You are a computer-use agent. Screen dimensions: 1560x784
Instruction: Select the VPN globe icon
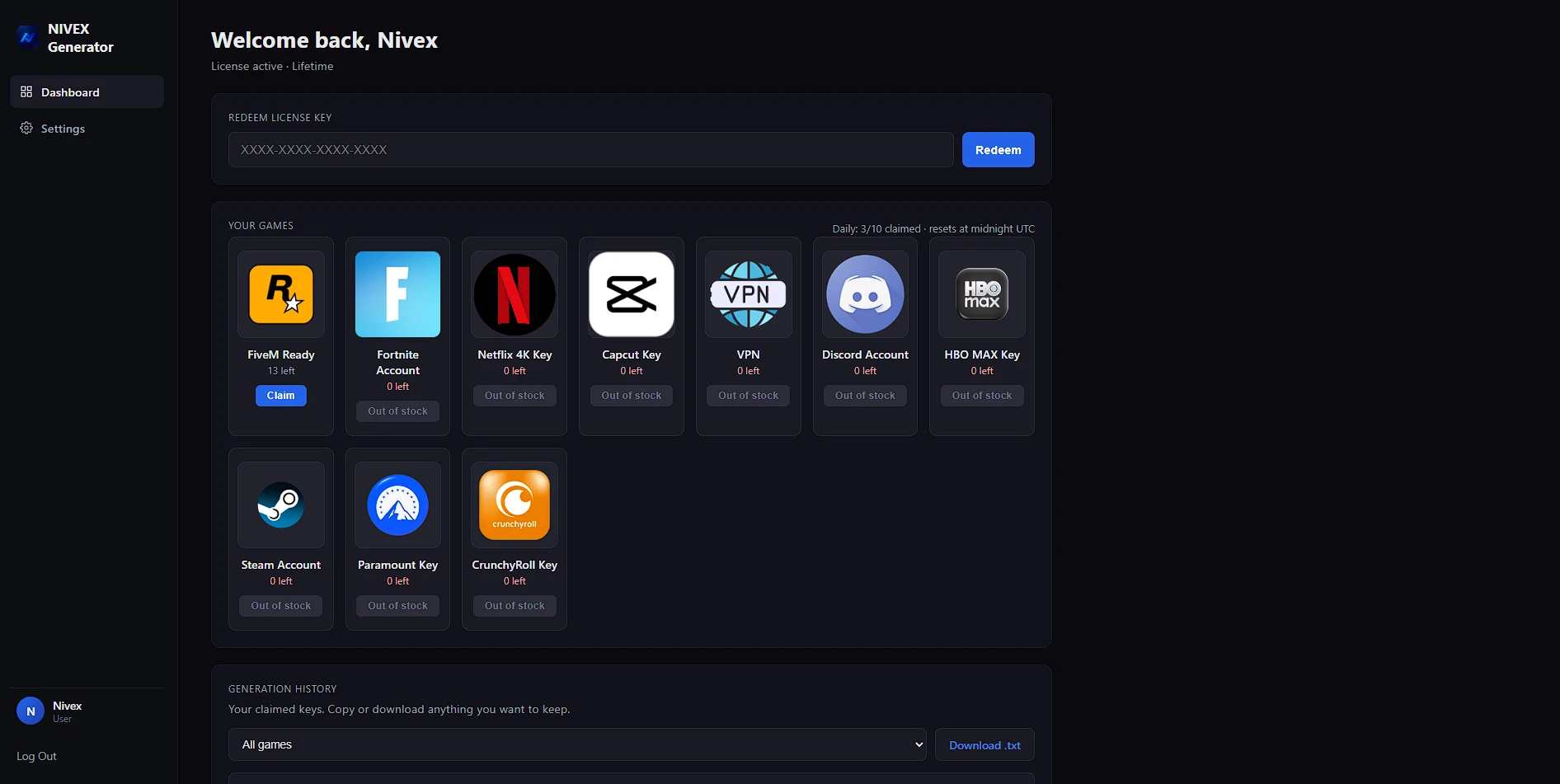click(749, 294)
